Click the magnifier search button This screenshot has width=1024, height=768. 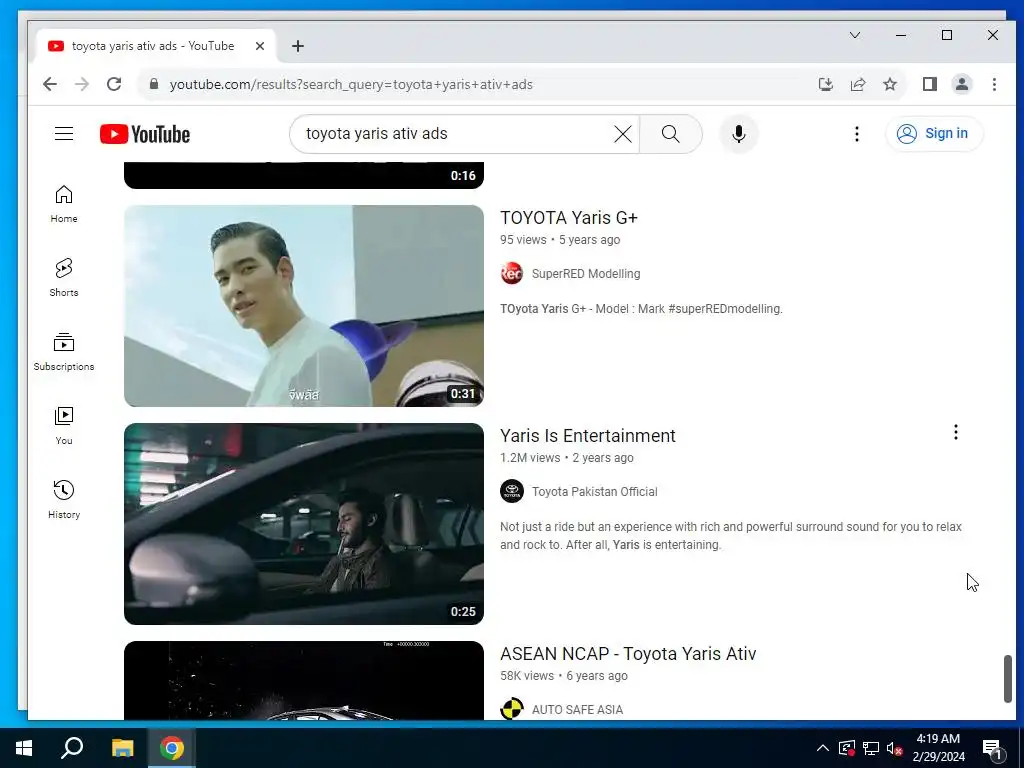[671, 134]
